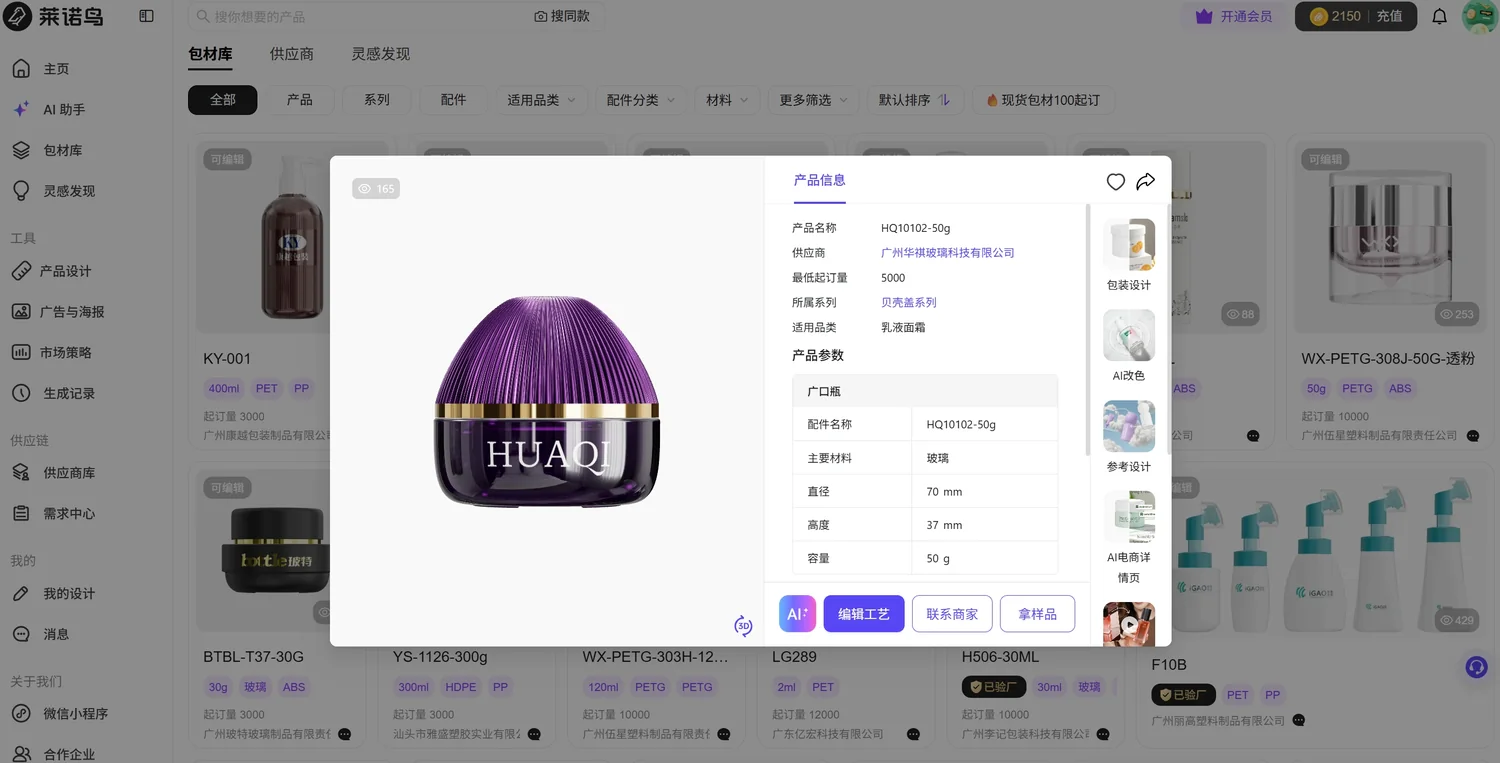Select the 配件 filter
This screenshot has width=1500, height=763.
click(x=454, y=100)
